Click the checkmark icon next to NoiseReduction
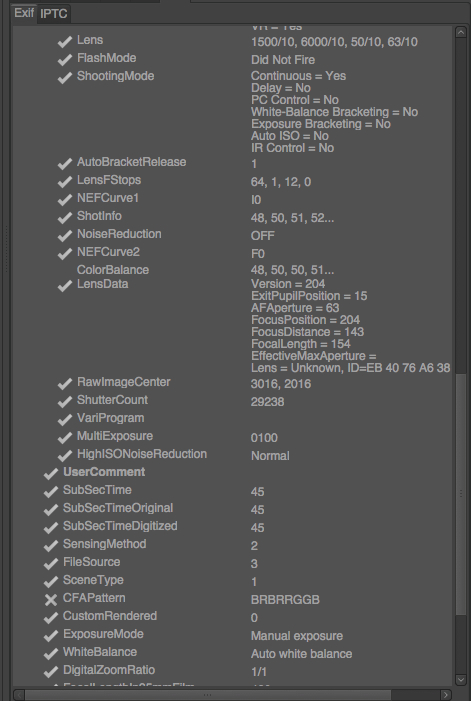This screenshot has width=471, height=701. (65, 235)
